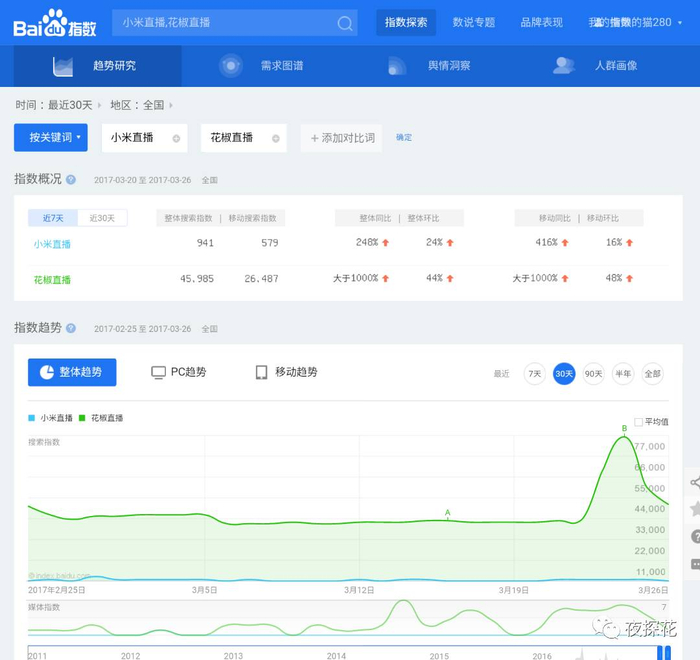
Task: Click the 趋势研究 chart icon
Action: (x=62, y=66)
